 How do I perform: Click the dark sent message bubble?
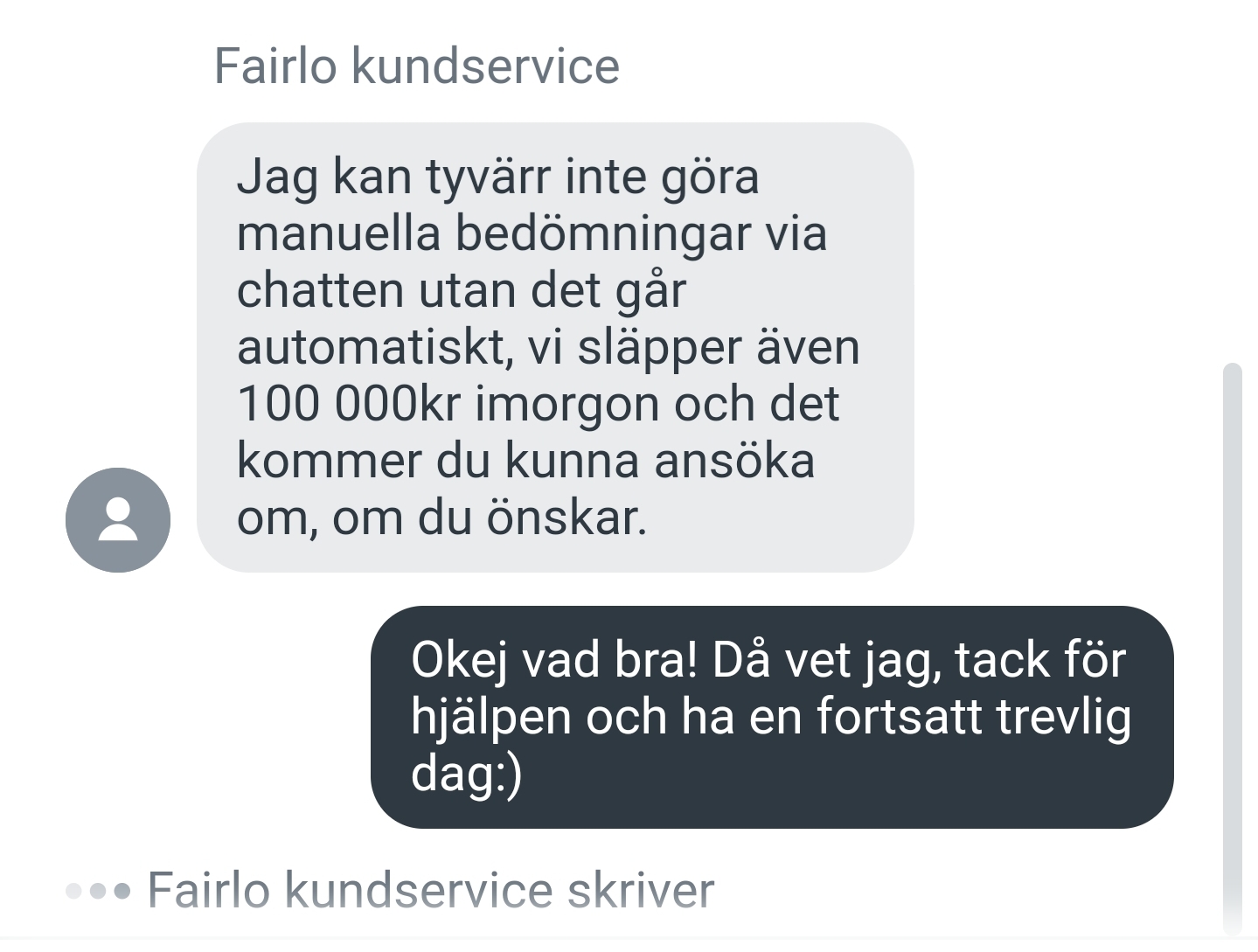[x=772, y=717]
